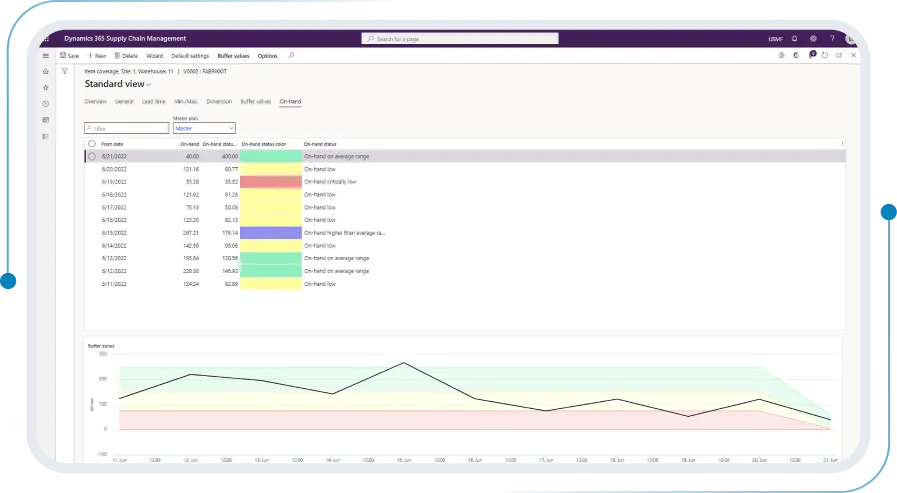Screen dimensions: 897x493
Task: Select the On-hand tab
Action: pyautogui.click(x=290, y=102)
